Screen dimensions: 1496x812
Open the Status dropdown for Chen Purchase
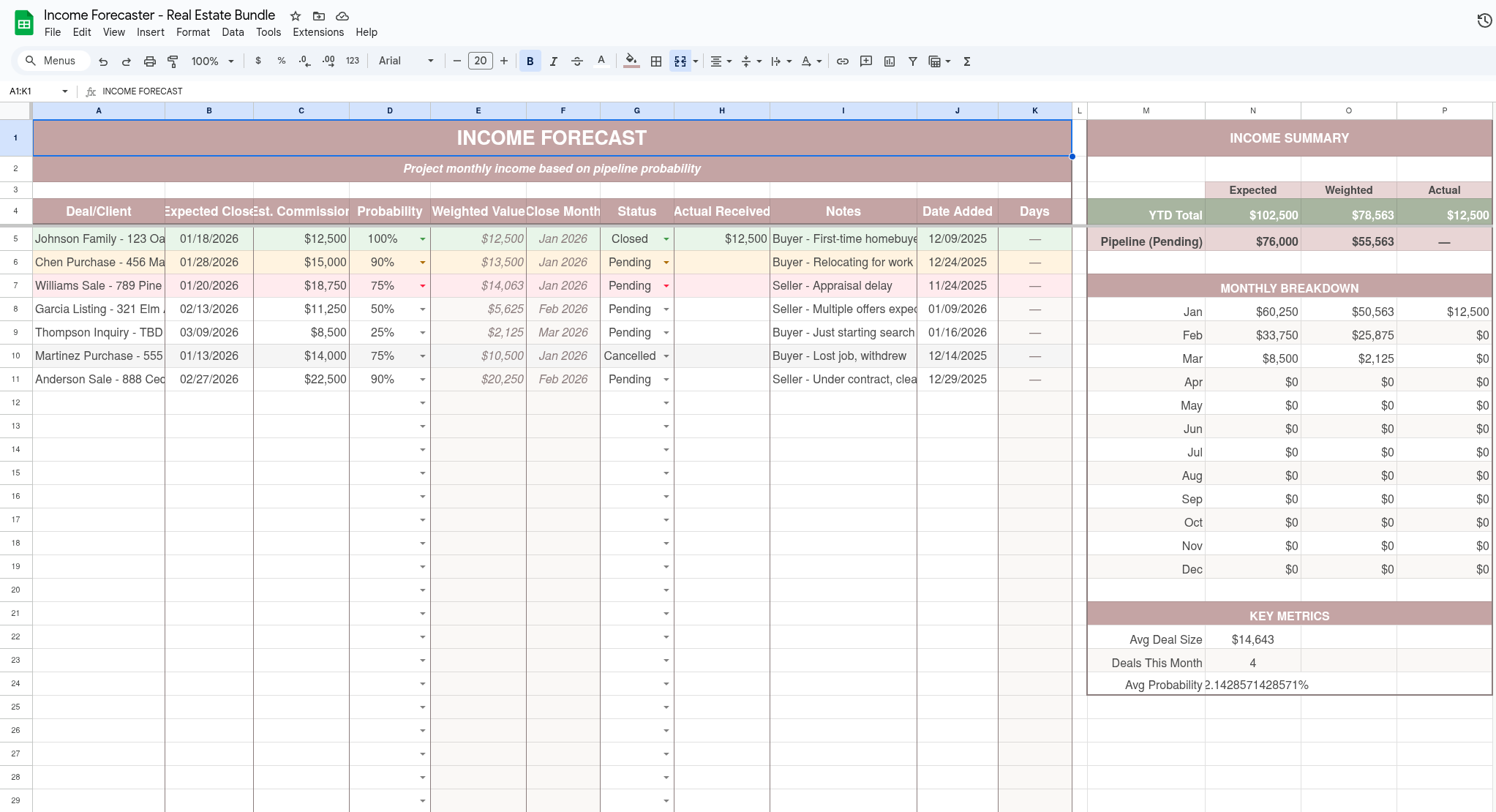pyautogui.click(x=665, y=262)
